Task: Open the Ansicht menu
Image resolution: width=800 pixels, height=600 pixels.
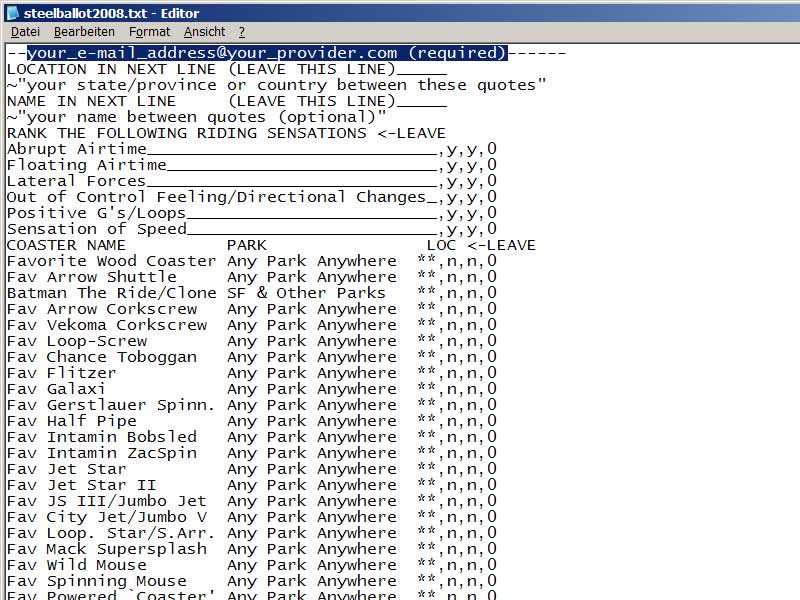Action: pyautogui.click(x=204, y=32)
